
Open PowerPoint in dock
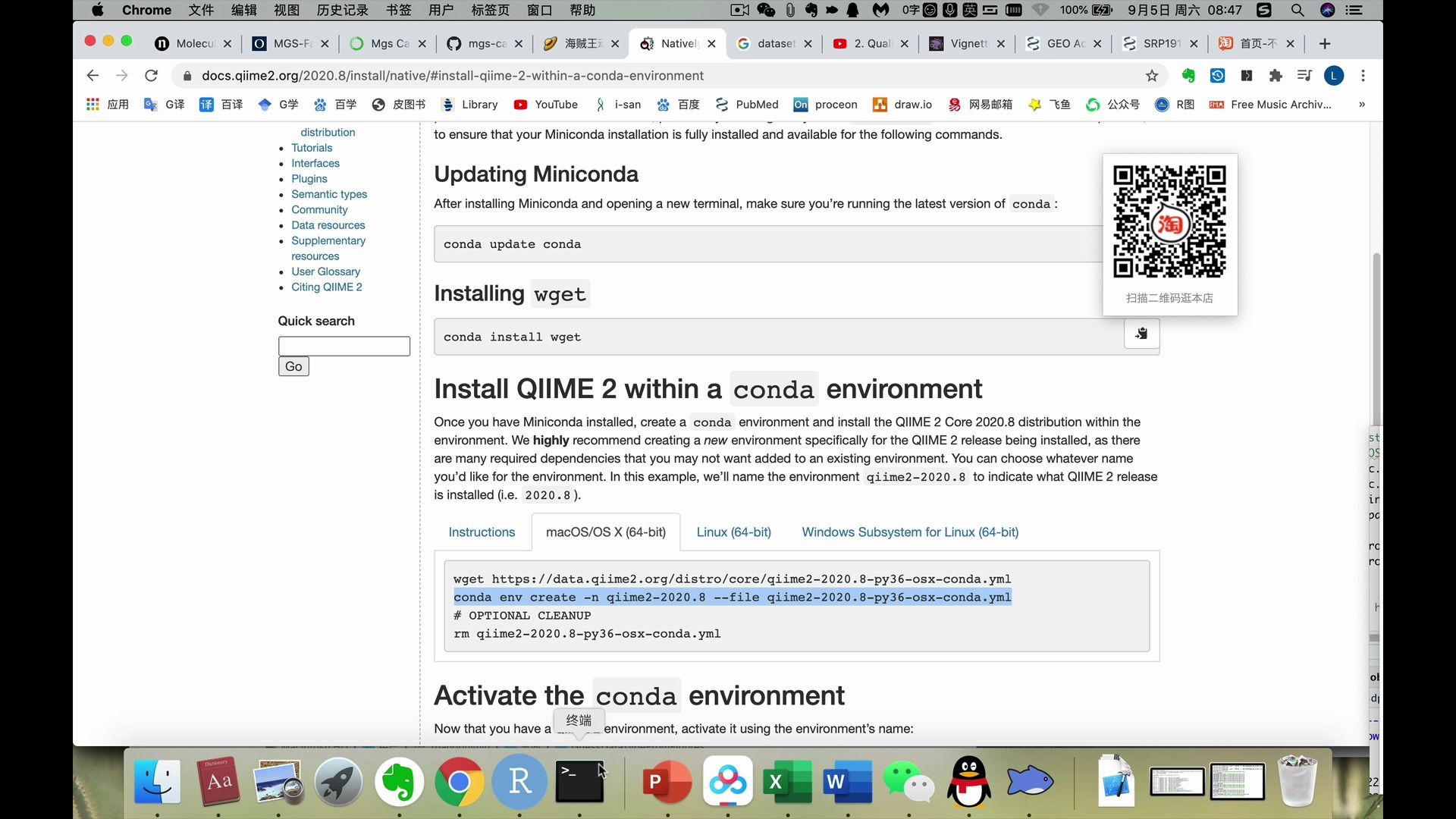point(667,782)
